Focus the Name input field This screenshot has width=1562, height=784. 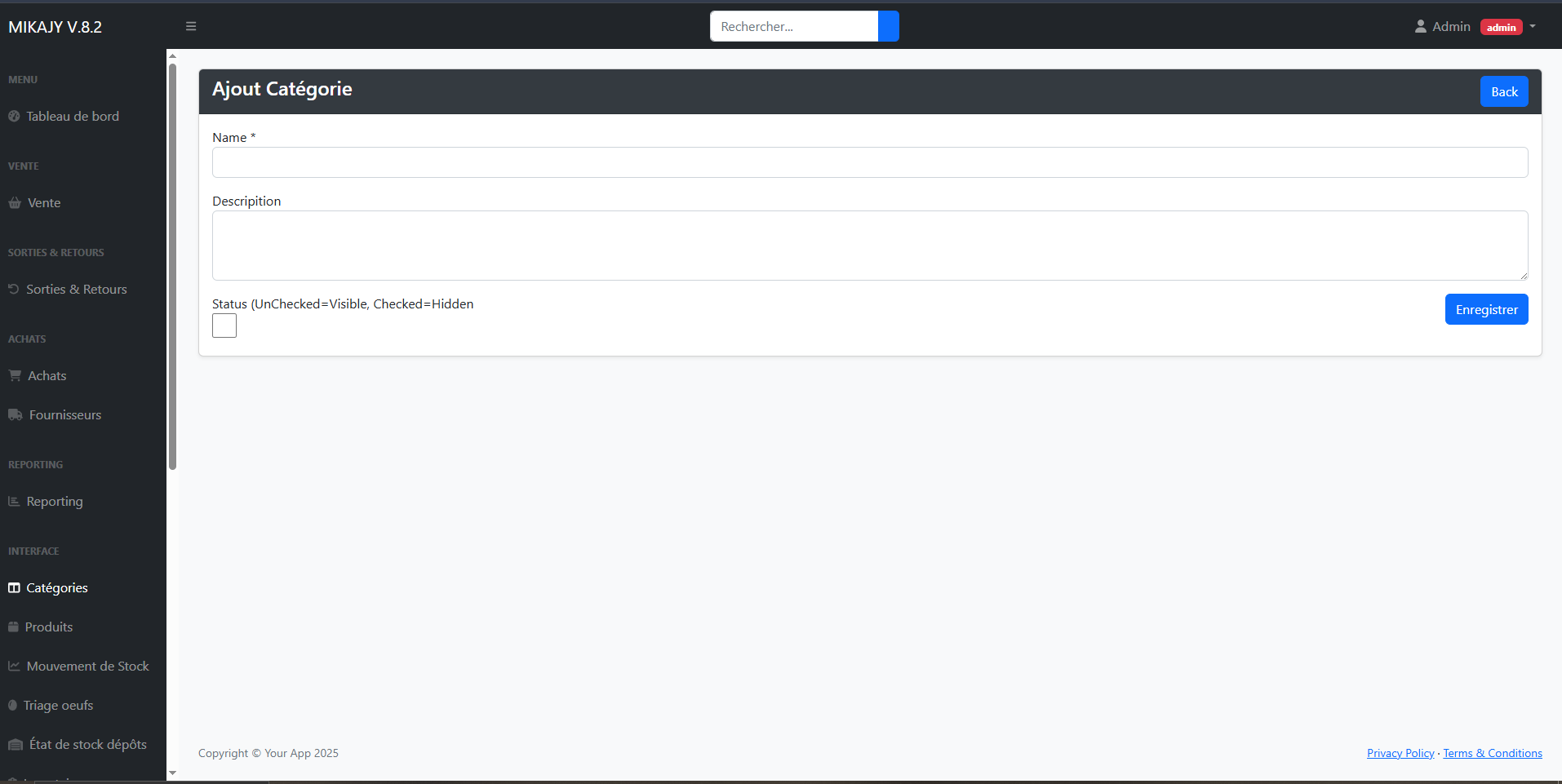point(869,162)
